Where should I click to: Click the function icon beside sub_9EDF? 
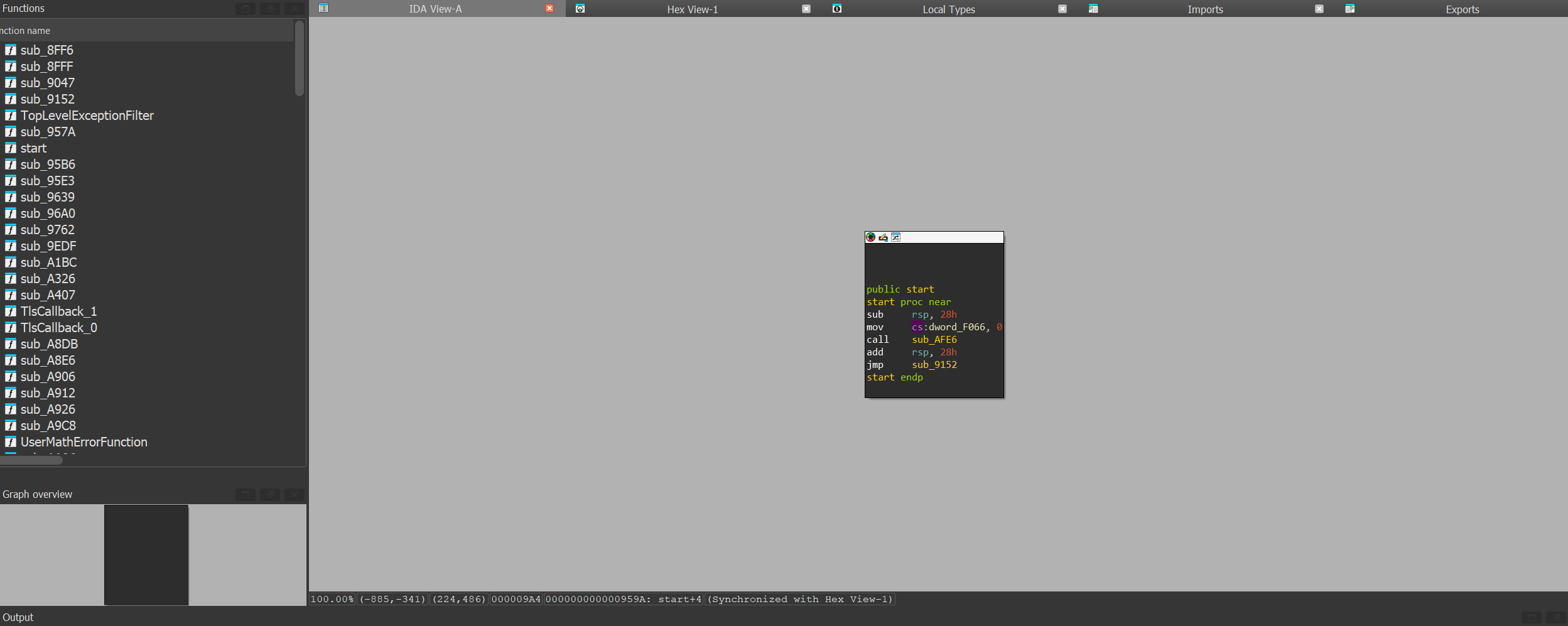tap(11, 246)
